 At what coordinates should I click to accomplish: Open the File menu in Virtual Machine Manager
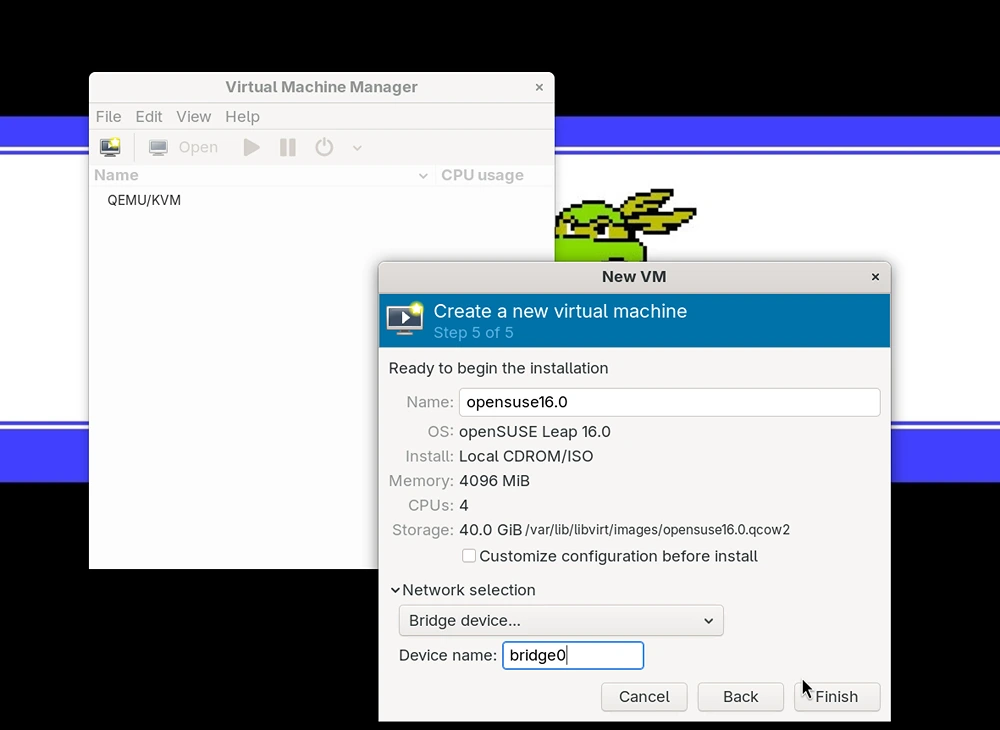click(x=108, y=117)
